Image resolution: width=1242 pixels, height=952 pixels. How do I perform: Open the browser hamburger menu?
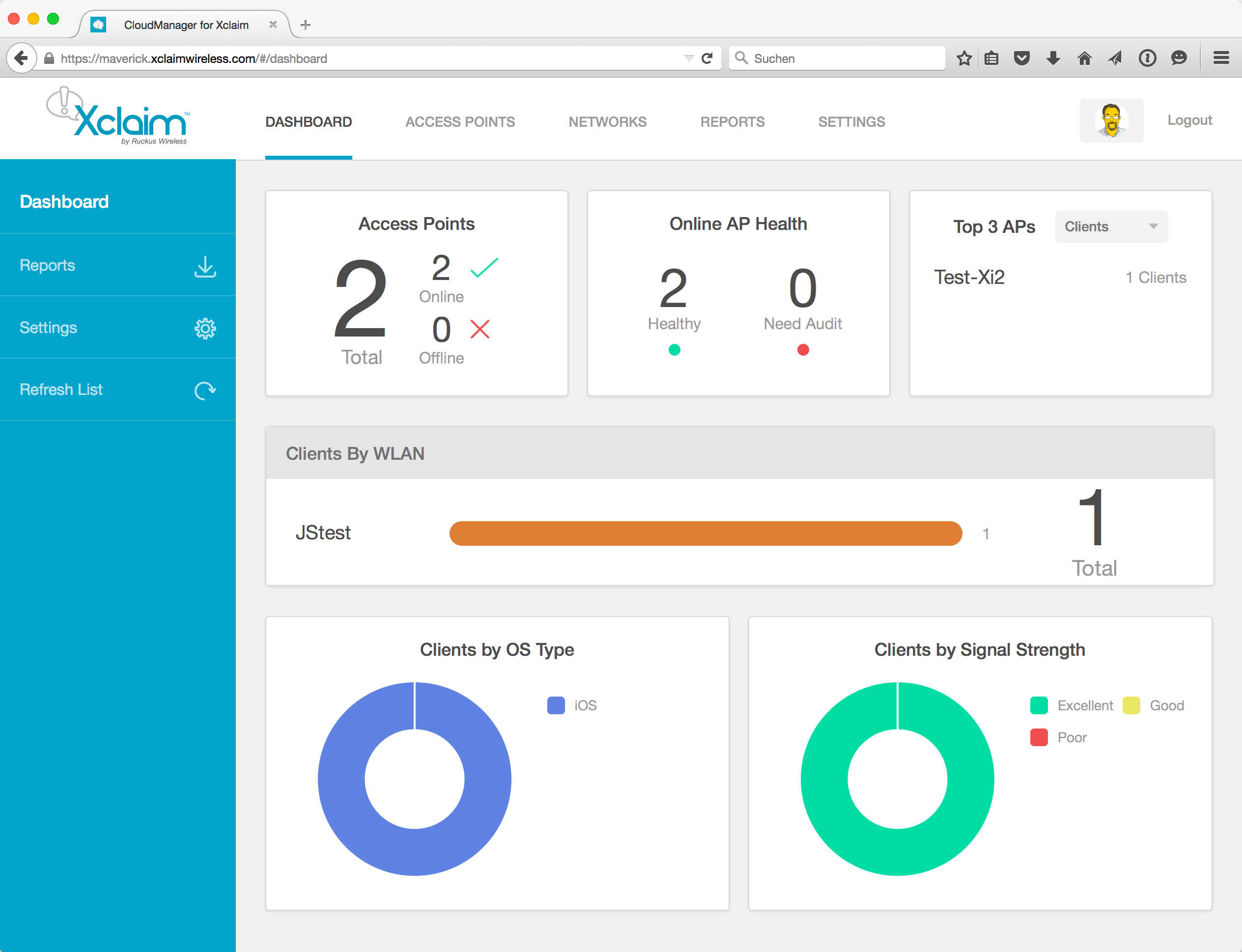point(1221,58)
